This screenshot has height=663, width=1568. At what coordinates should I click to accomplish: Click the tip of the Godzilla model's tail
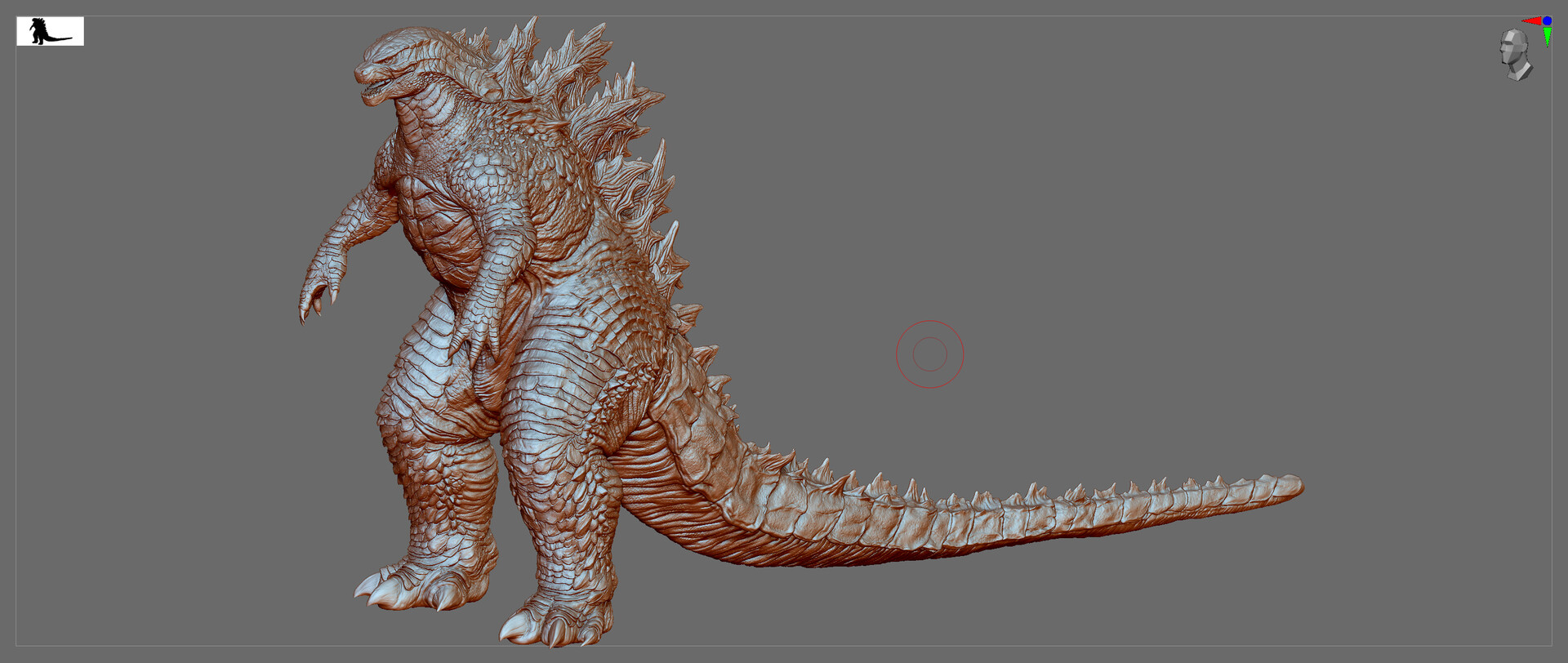tap(1290, 487)
